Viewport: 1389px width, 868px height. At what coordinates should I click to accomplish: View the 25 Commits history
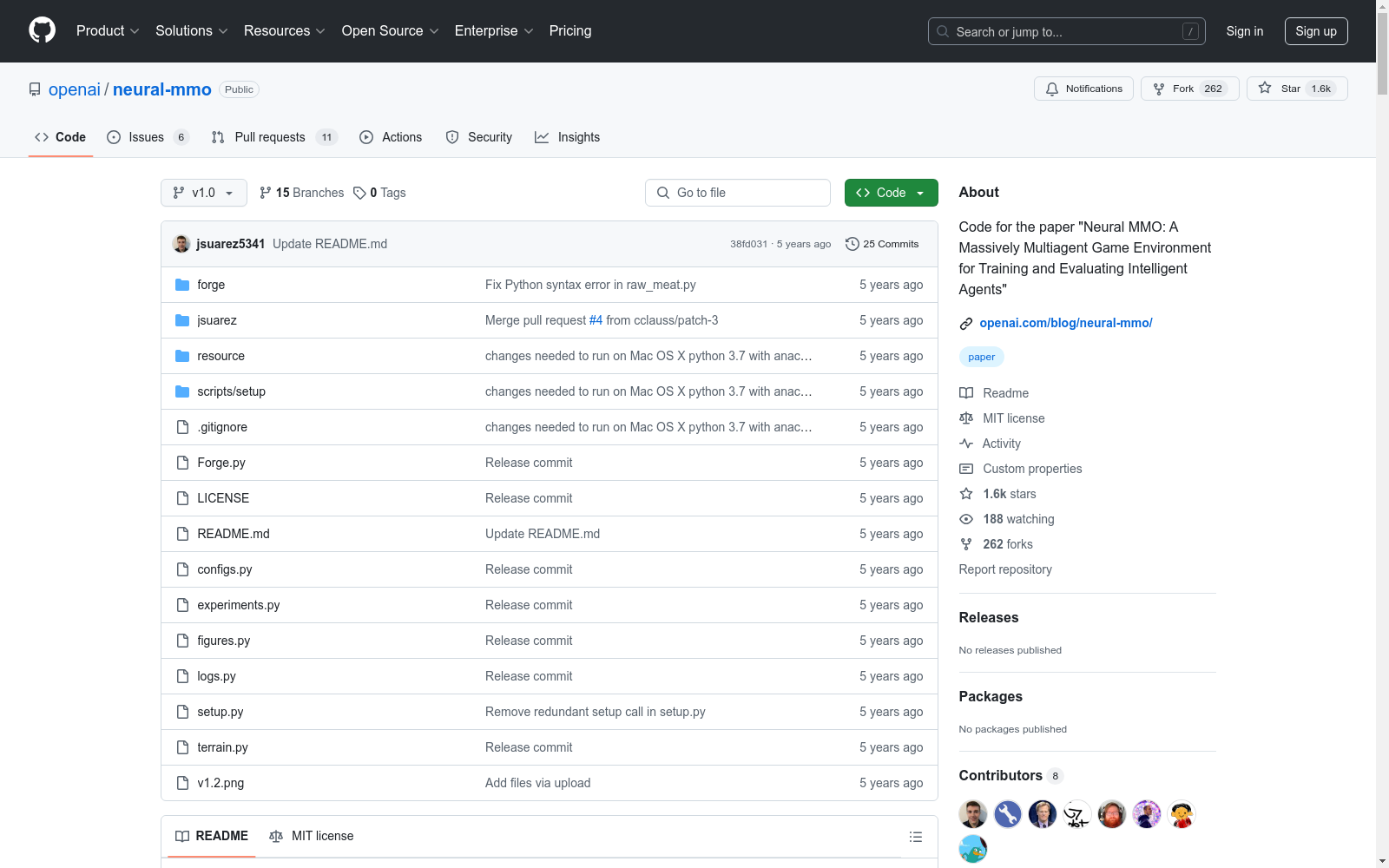tap(883, 244)
